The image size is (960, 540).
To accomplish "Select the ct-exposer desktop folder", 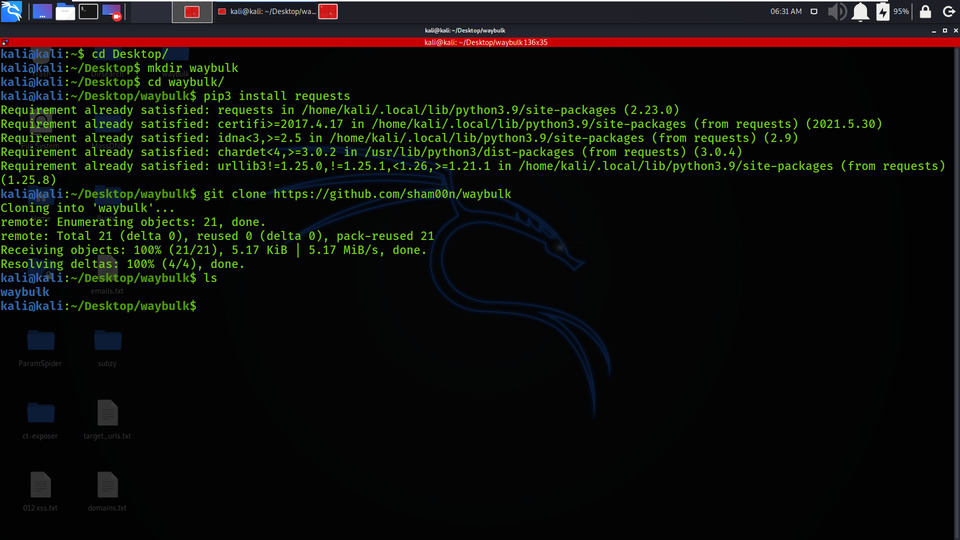I will pos(40,420).
